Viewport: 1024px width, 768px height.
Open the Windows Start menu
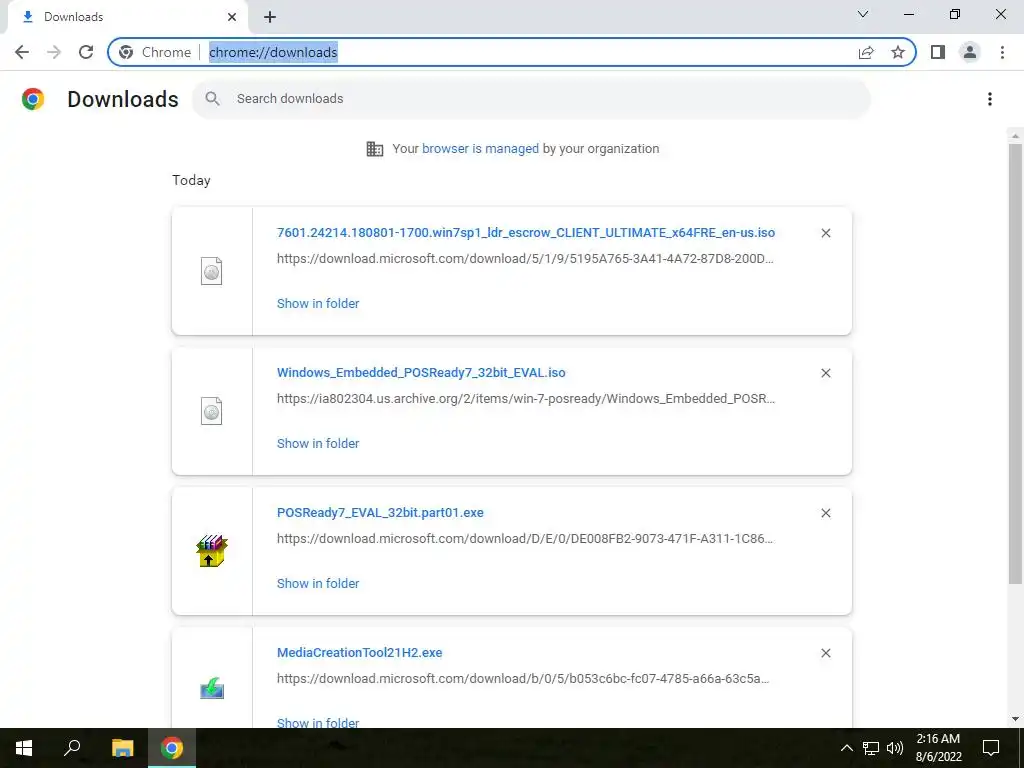(24, 748)
